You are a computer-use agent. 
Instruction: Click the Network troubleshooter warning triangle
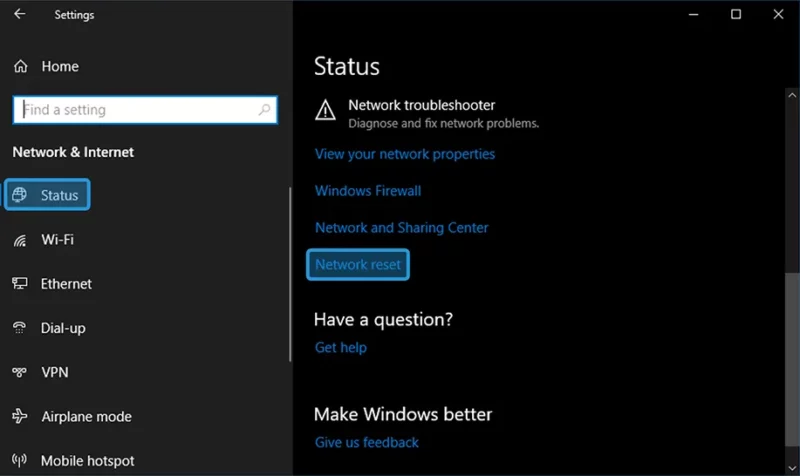pyautogui.click(x=325, y=110)
